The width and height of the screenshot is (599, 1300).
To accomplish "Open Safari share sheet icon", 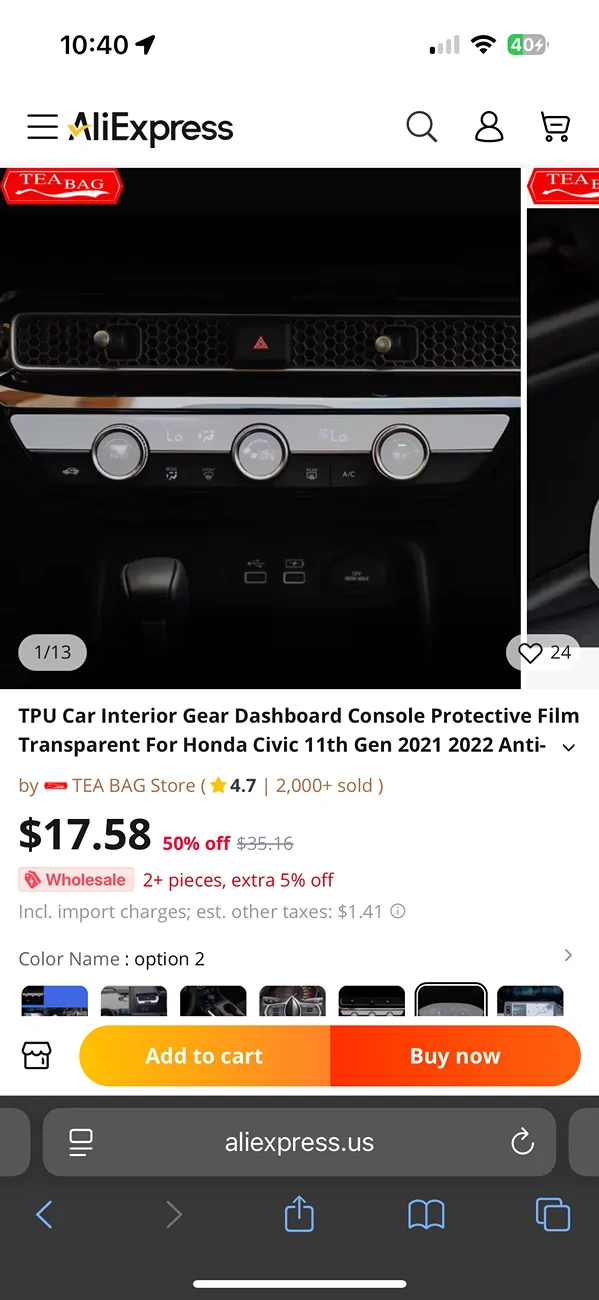I will pyautogui.click(x=299, y=1214).
